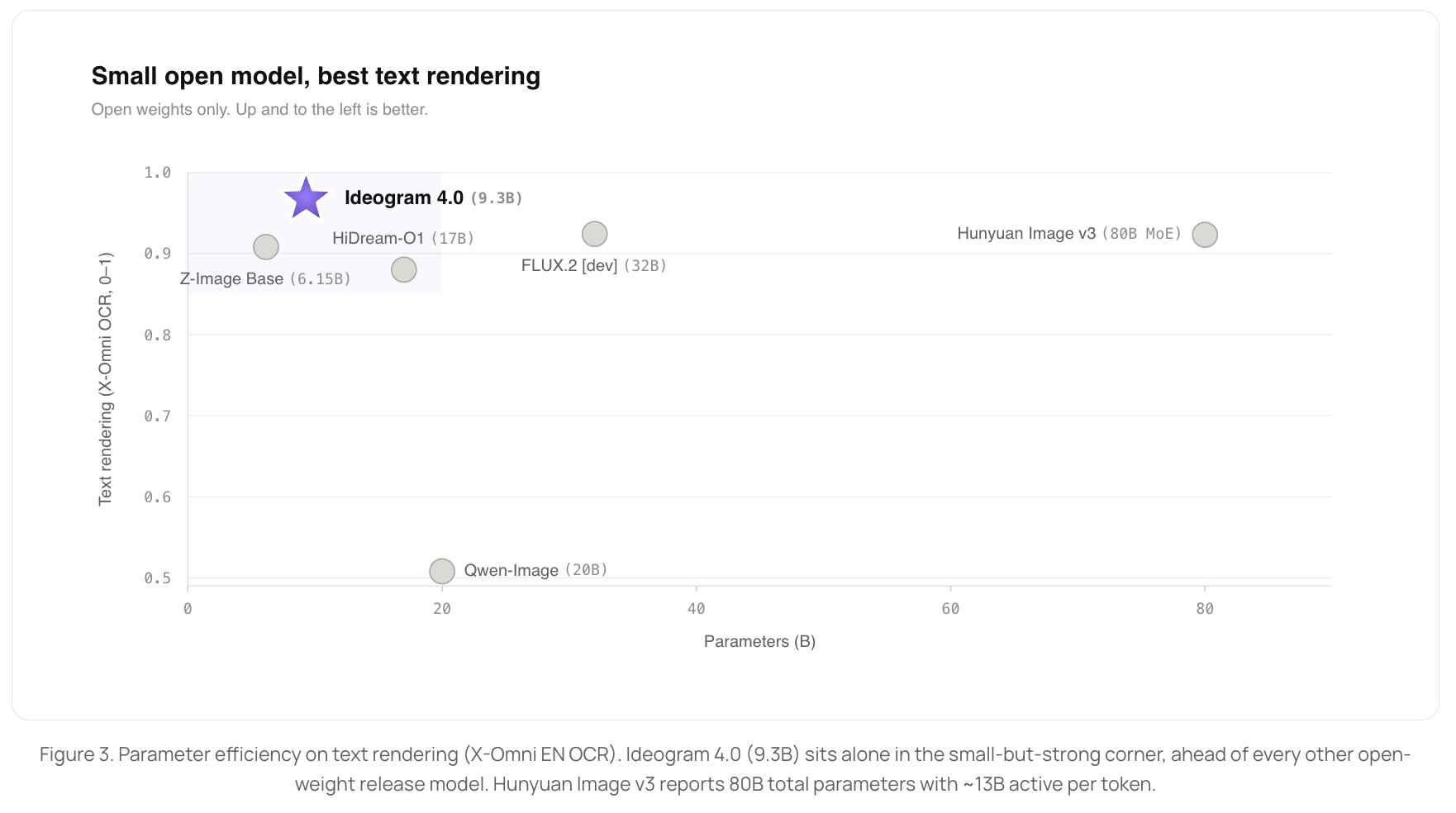Click the HiDream-O1 (17B) label
The image size is (1456, 813).
pyautogui.click(x=403, y=239)
